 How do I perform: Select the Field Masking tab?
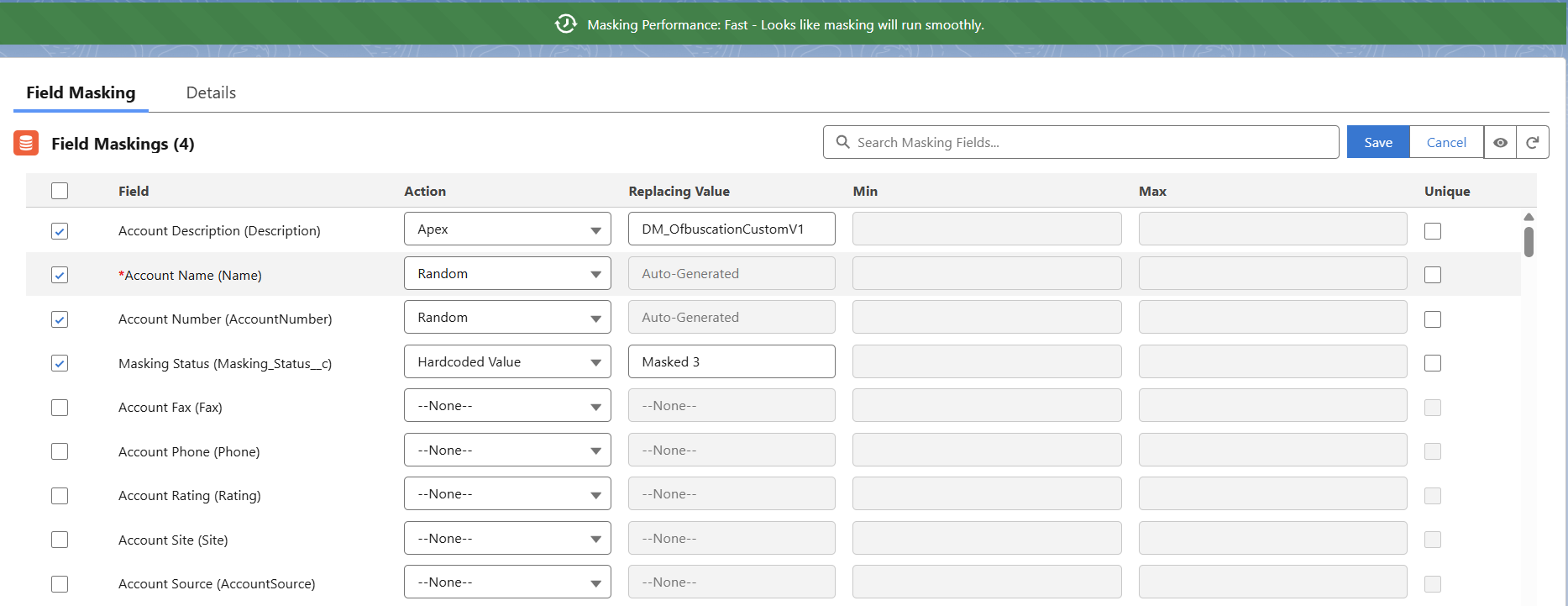pyautogui.click(x=81, y=92)
